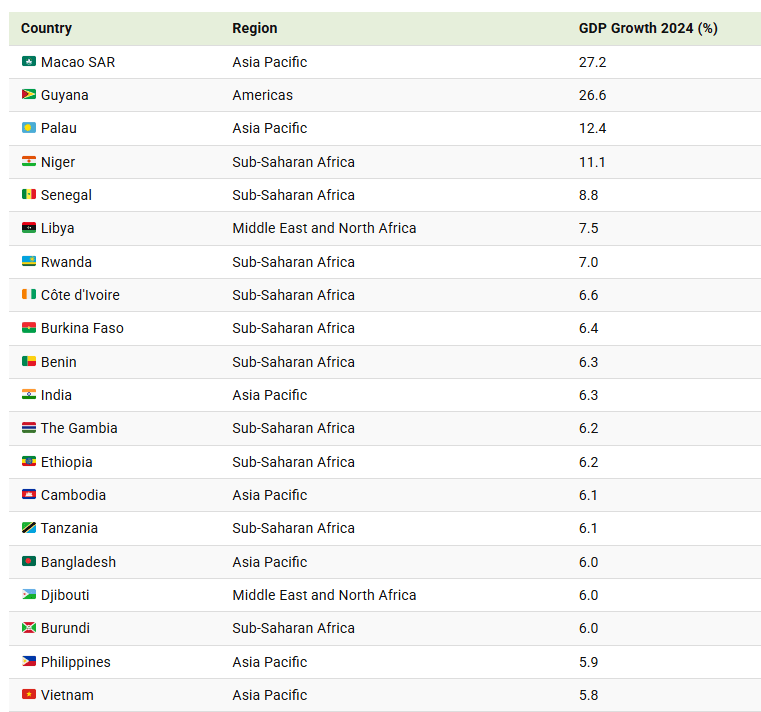
Task: Click the Macao SAR flag icon
Action: [x=29, y=62]
